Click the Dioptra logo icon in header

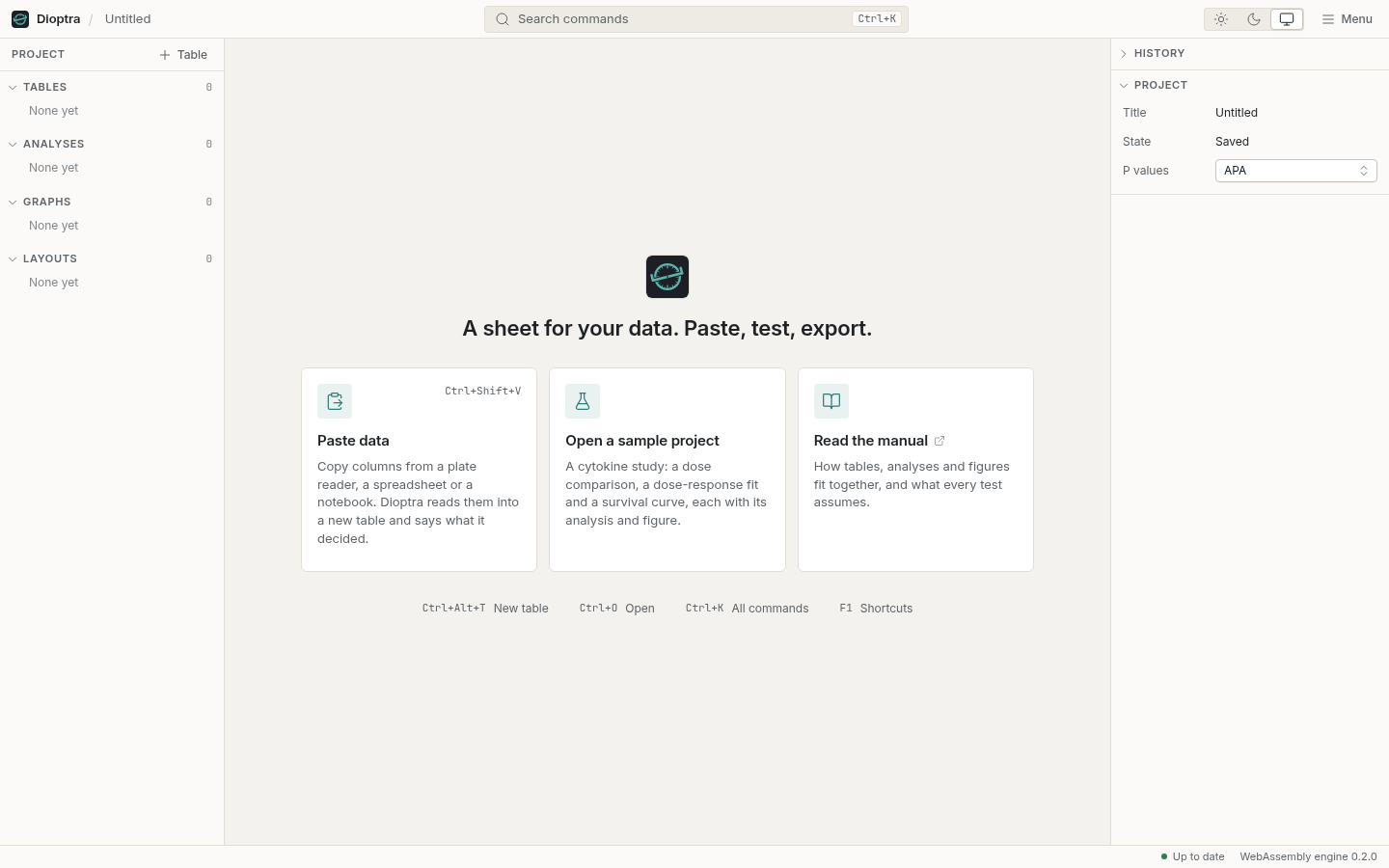pos(20,19)
